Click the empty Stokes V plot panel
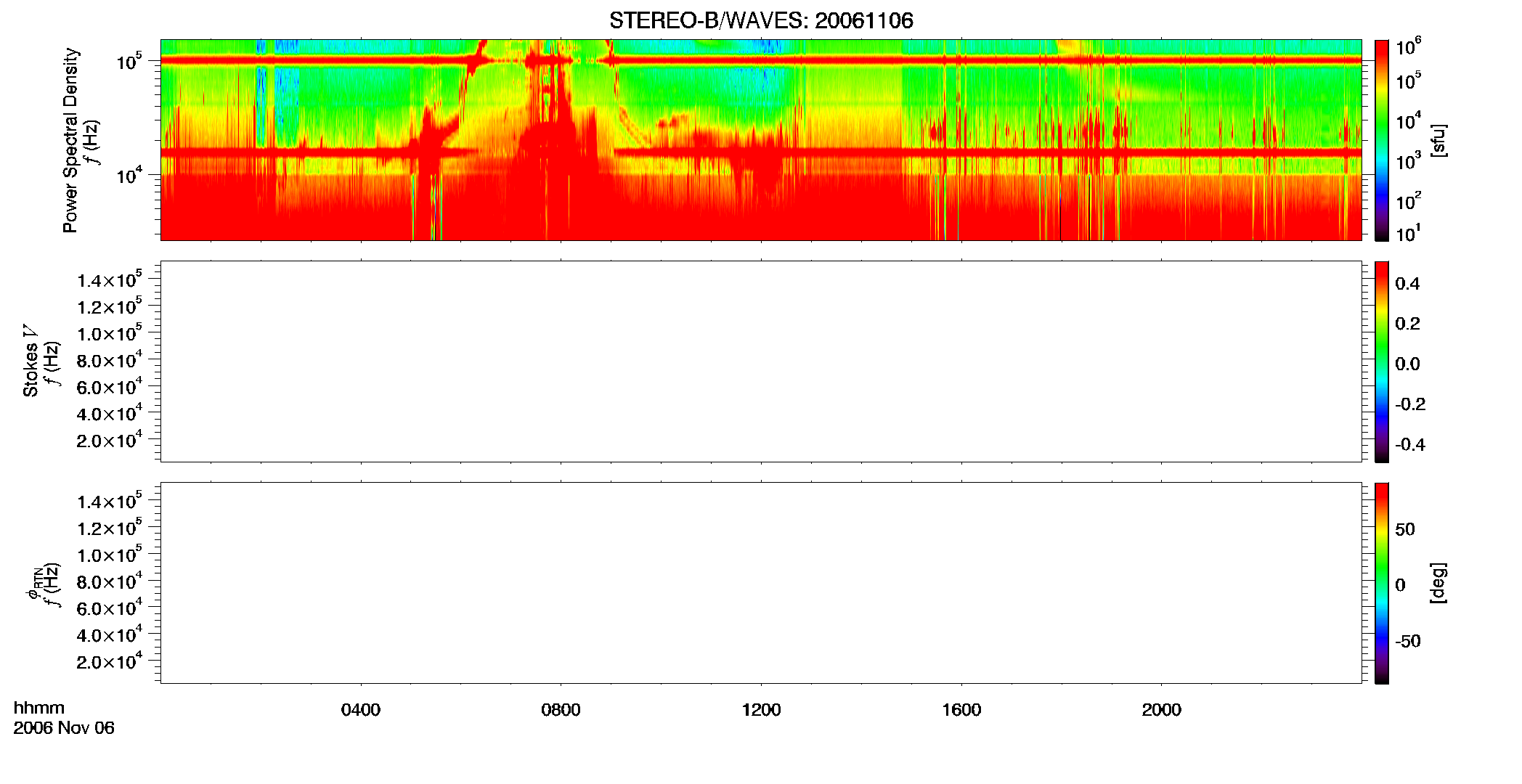The image size is (1522, 784). point(761,362)
